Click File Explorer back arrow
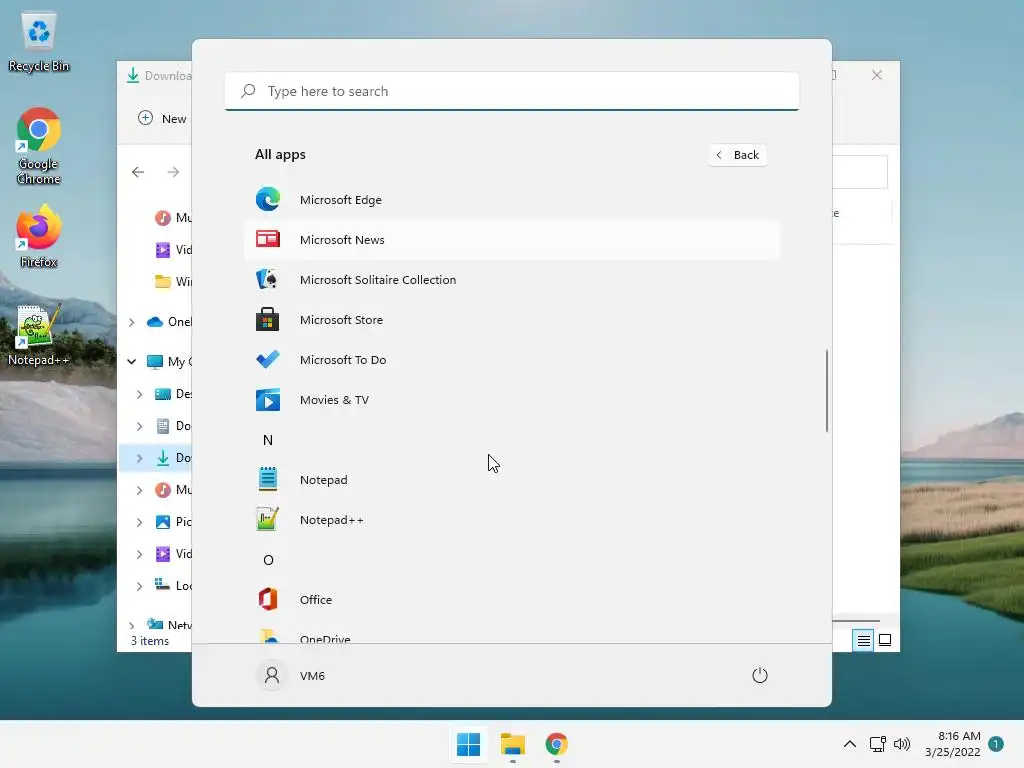The image size is (1024, 768). (138, 172)
